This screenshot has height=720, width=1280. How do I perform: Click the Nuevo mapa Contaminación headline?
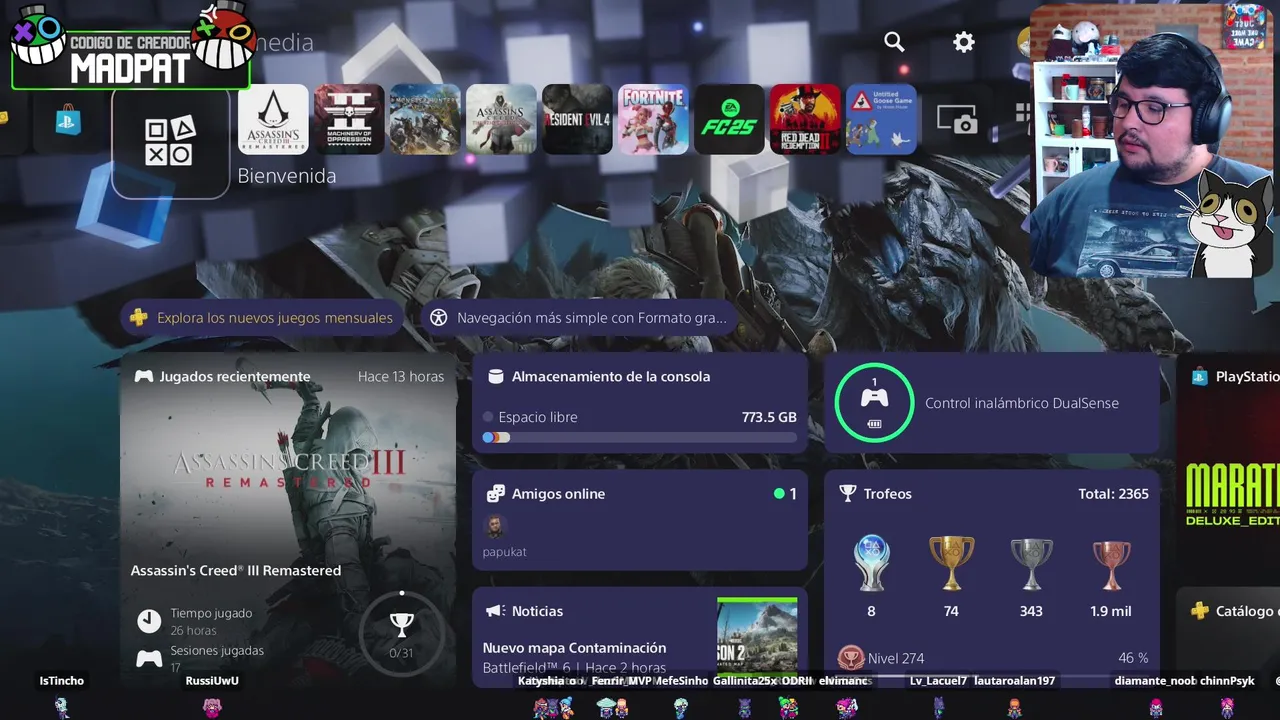coord(574,648)
